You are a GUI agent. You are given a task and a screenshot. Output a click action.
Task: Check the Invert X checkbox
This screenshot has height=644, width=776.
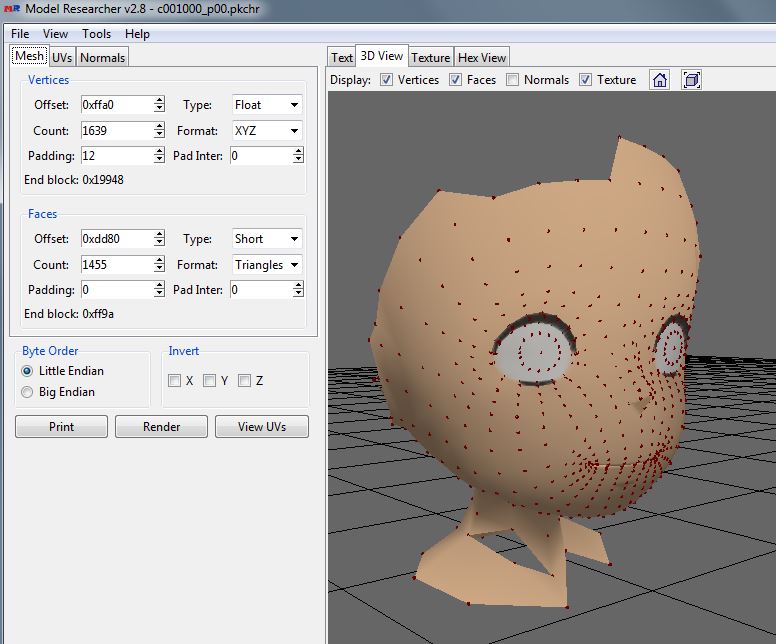click(x=174, y=380)
